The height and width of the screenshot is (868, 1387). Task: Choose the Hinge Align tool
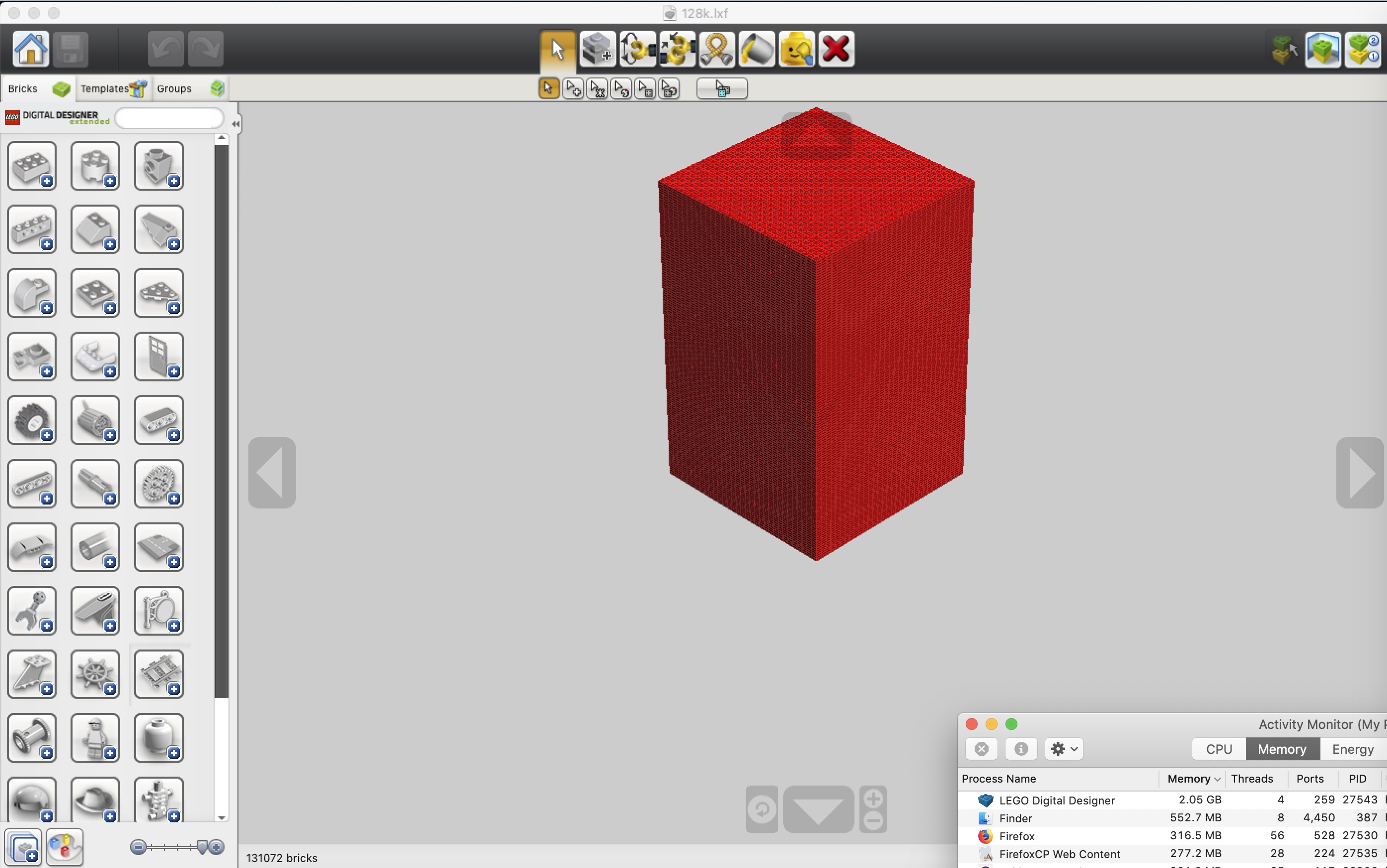click(677, 49)
